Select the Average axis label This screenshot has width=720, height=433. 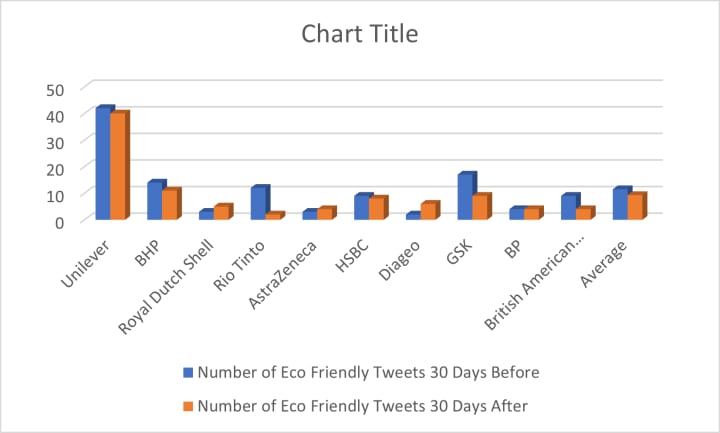604,264
